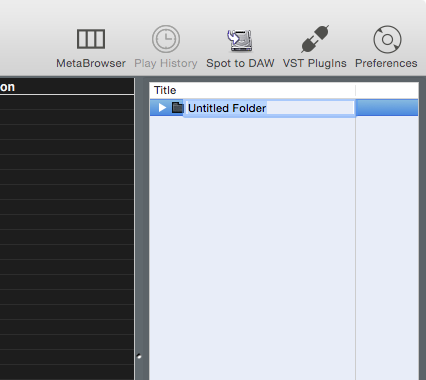Click the Preferences text label
Image resolution: width=426 pixels, height=380 pixels.
click(386, 63)
